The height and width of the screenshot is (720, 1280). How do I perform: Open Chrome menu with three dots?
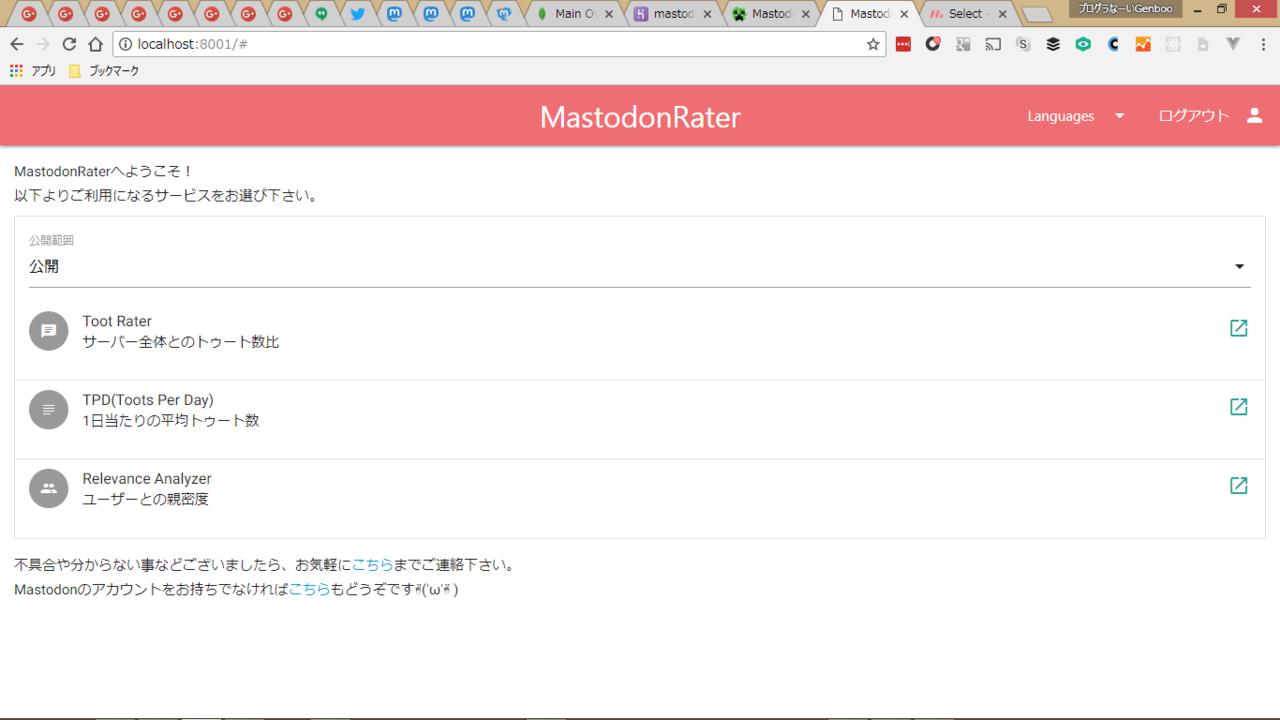click(x=1263, y=44)
